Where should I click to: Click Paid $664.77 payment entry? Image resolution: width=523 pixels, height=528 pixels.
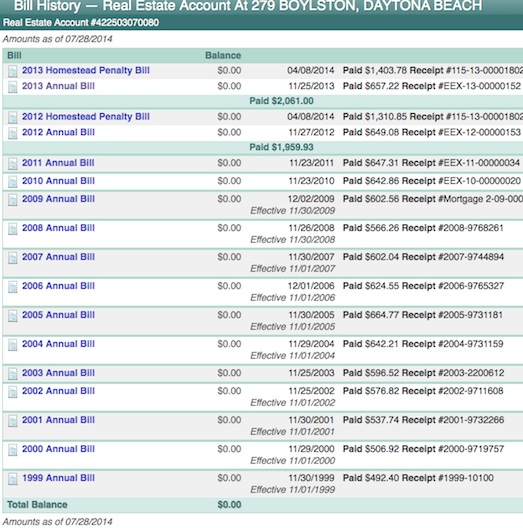click(423, 315)
